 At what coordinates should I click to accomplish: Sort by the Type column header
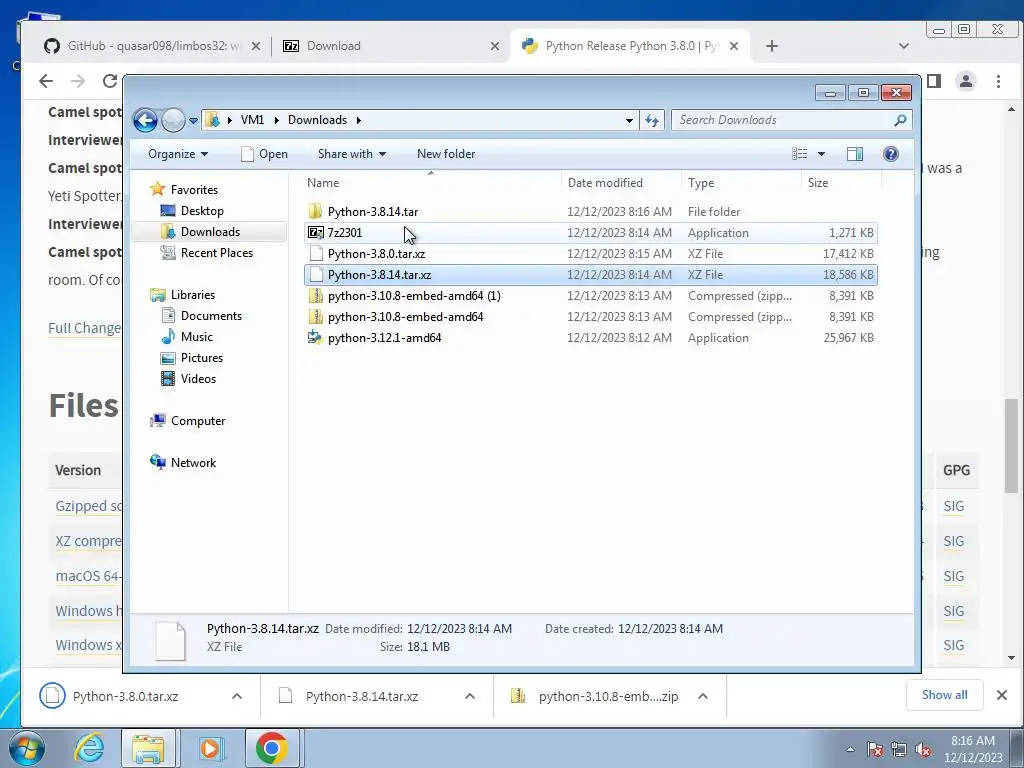(701, 183)
